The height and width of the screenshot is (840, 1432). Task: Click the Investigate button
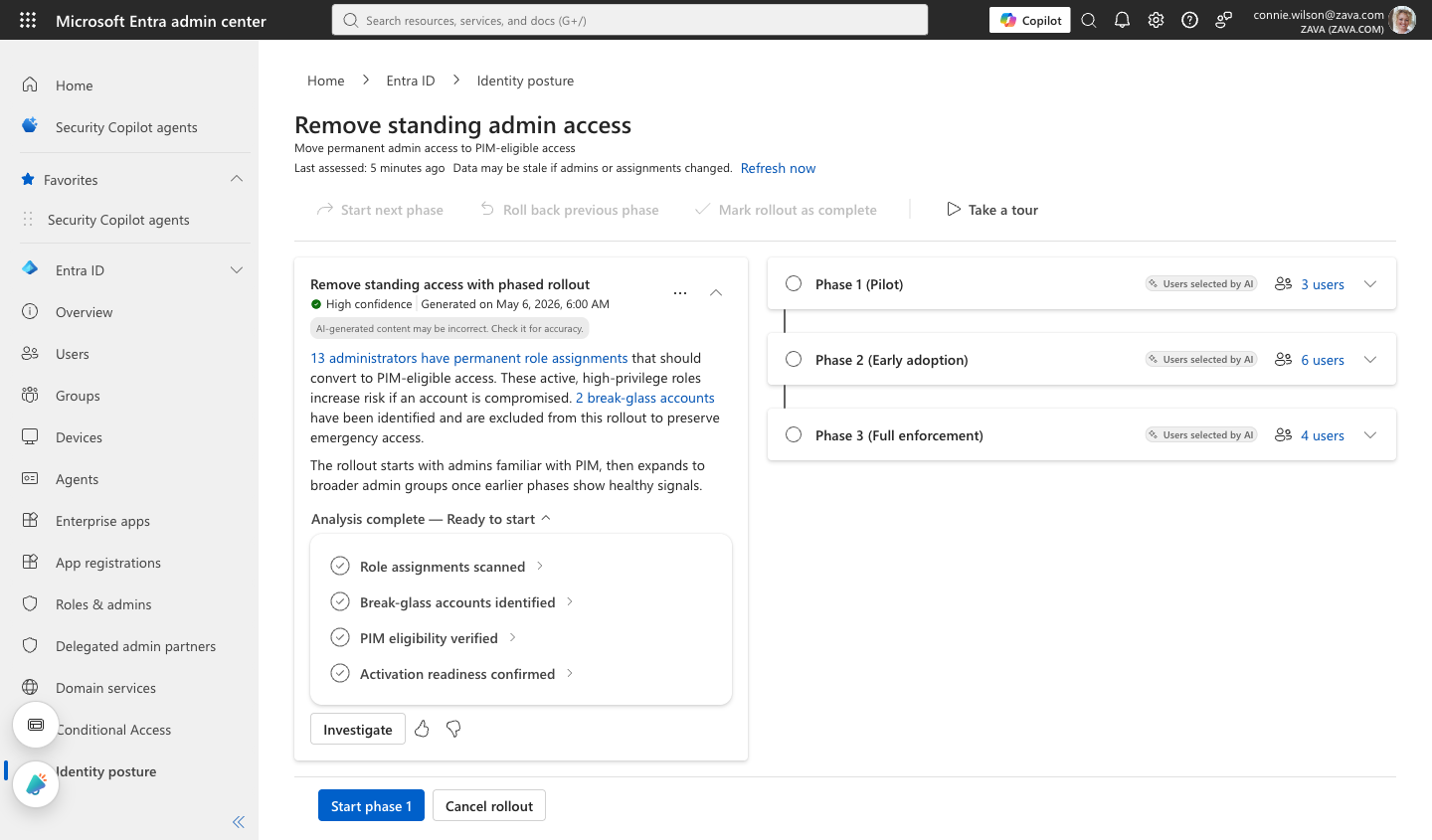358,729
